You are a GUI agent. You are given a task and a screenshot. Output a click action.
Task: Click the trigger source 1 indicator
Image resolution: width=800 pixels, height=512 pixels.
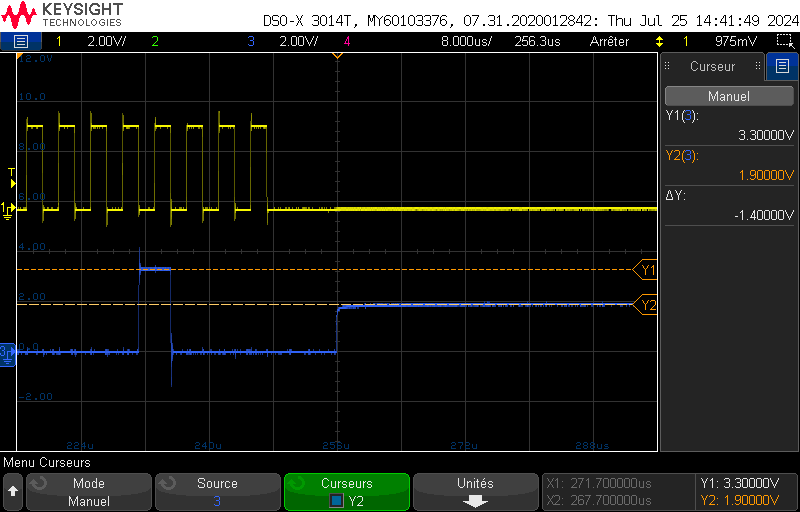click(686, 42)
